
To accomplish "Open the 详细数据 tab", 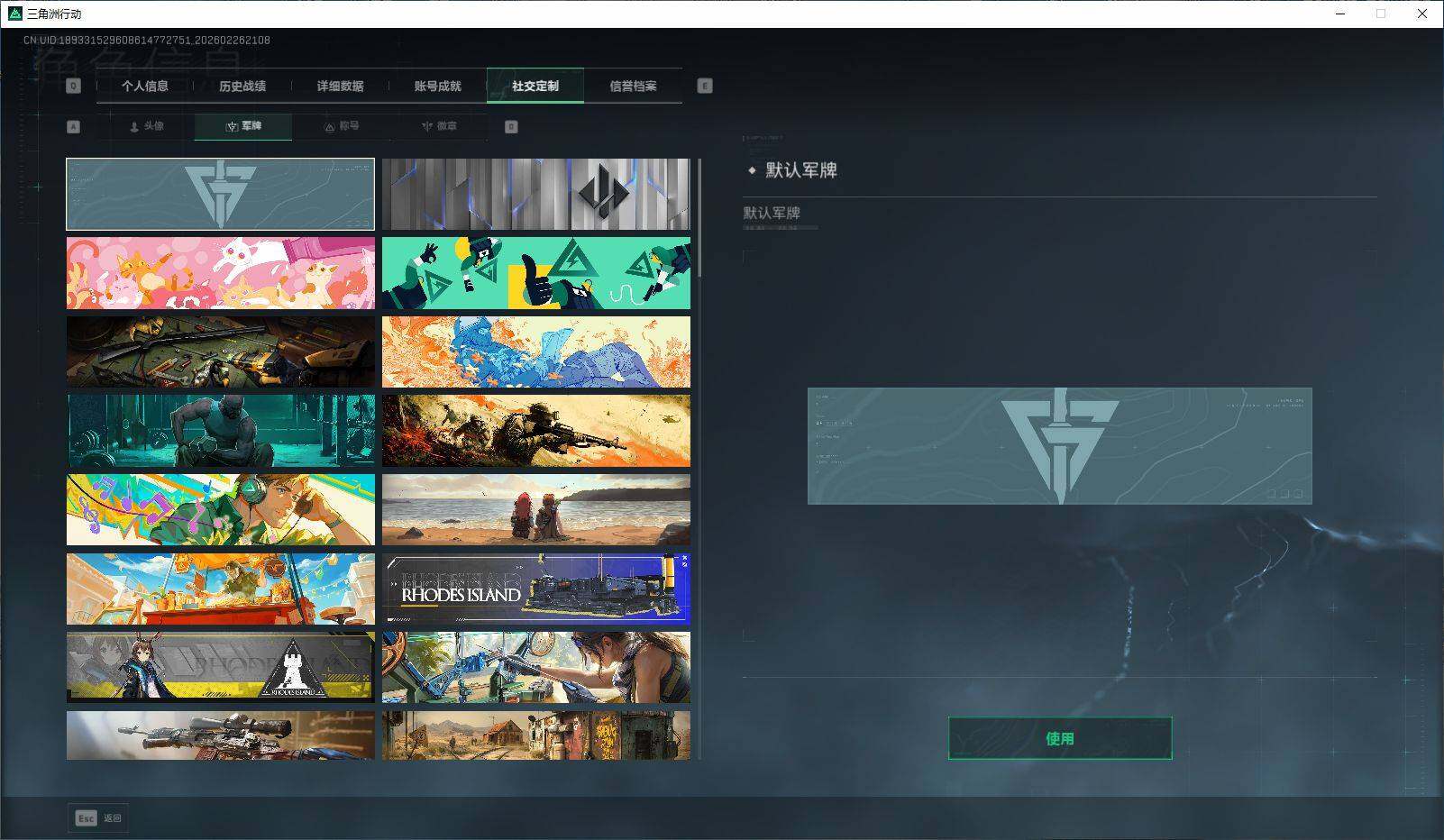I will tap(340, 87).
